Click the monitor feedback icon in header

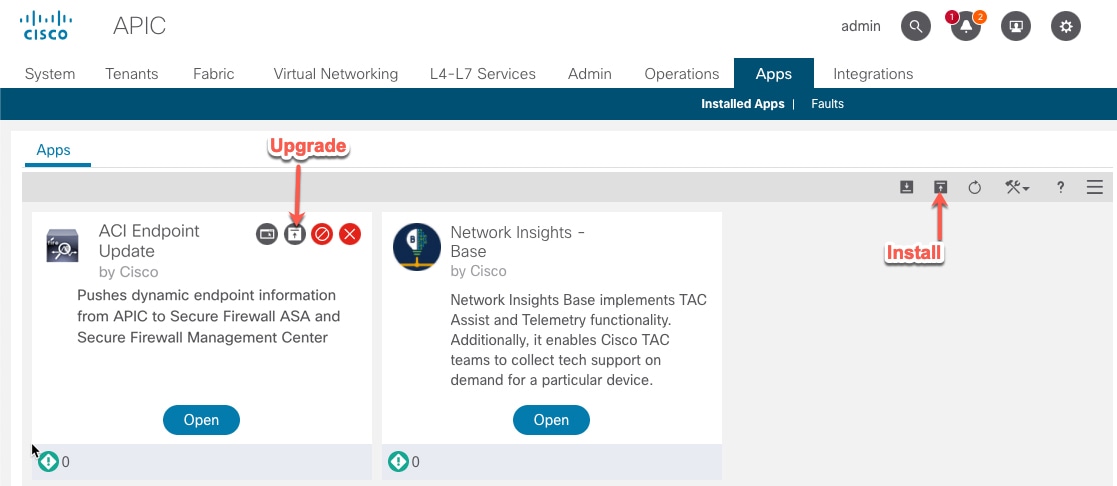tap(1016, 26)
